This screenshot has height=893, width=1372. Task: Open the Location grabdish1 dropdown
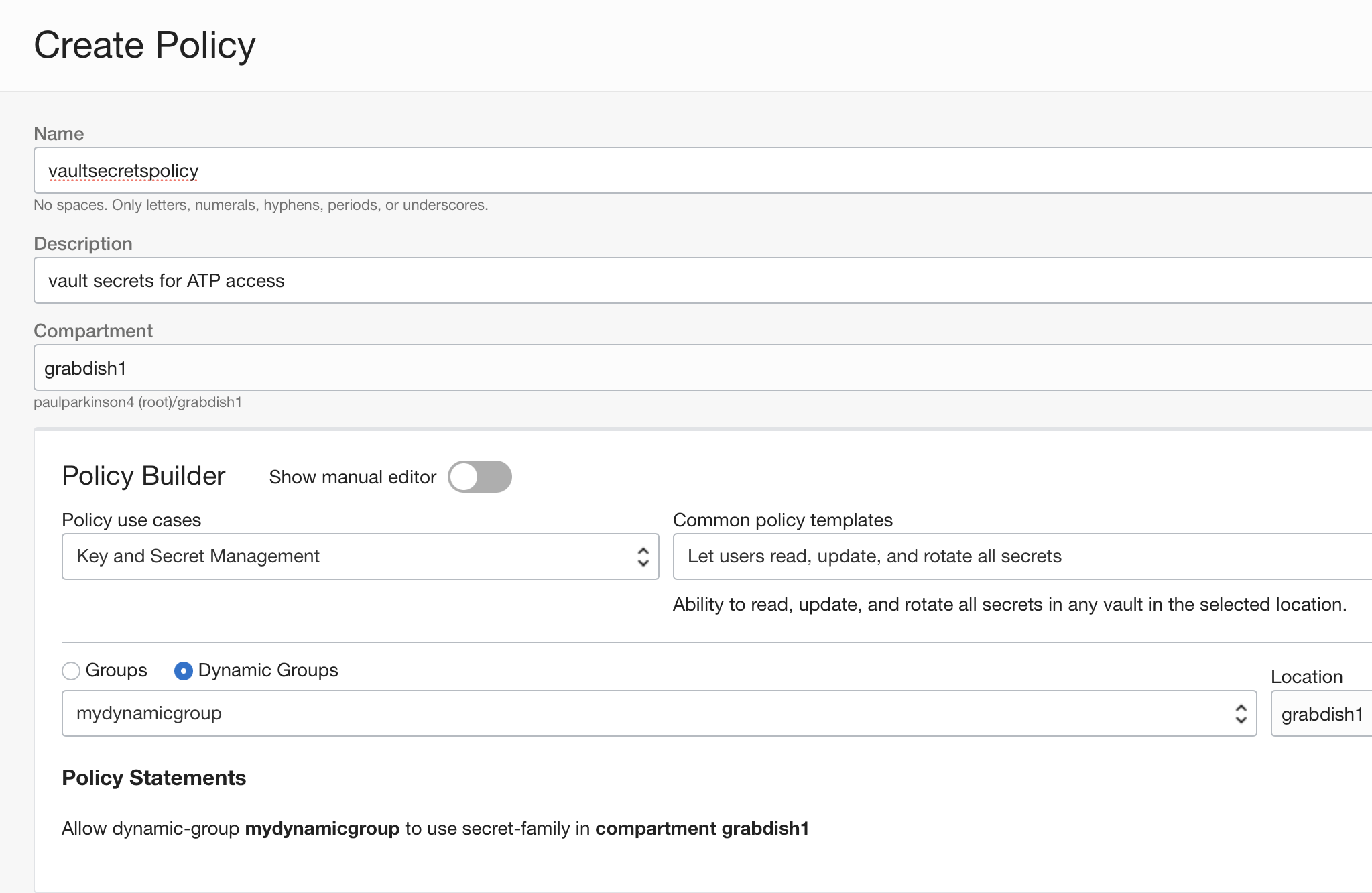(x=1322, y=715)
